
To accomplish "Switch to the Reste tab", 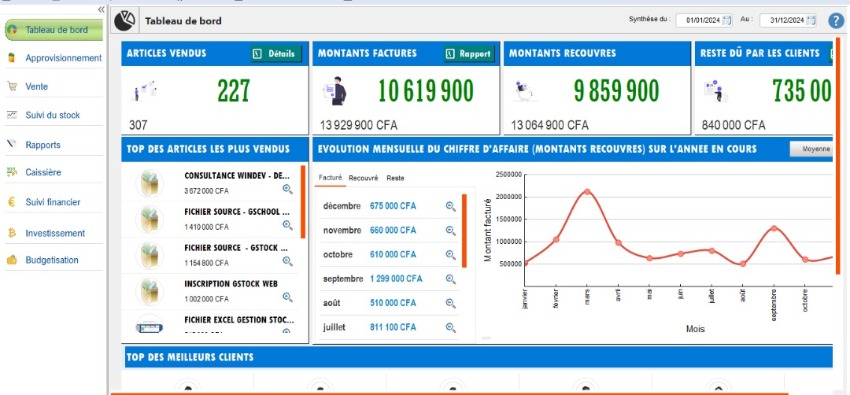I will point(395,178).
